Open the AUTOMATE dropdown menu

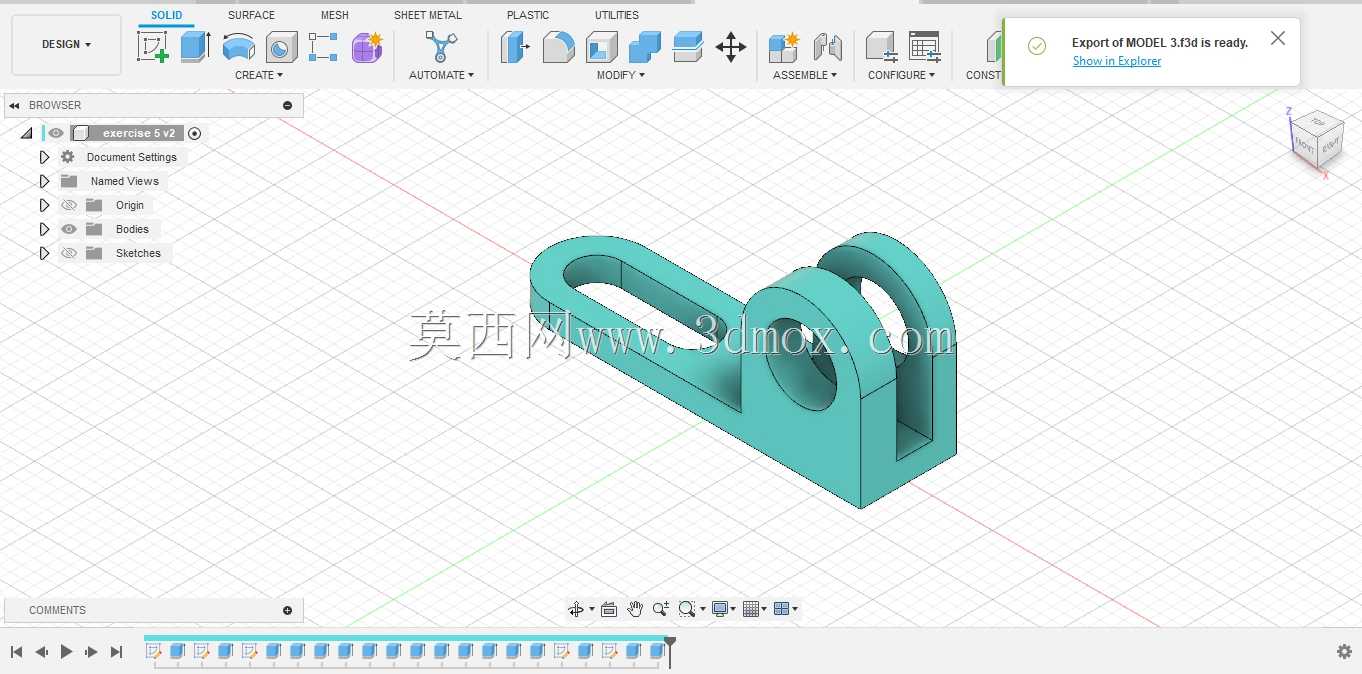[441, 75]
